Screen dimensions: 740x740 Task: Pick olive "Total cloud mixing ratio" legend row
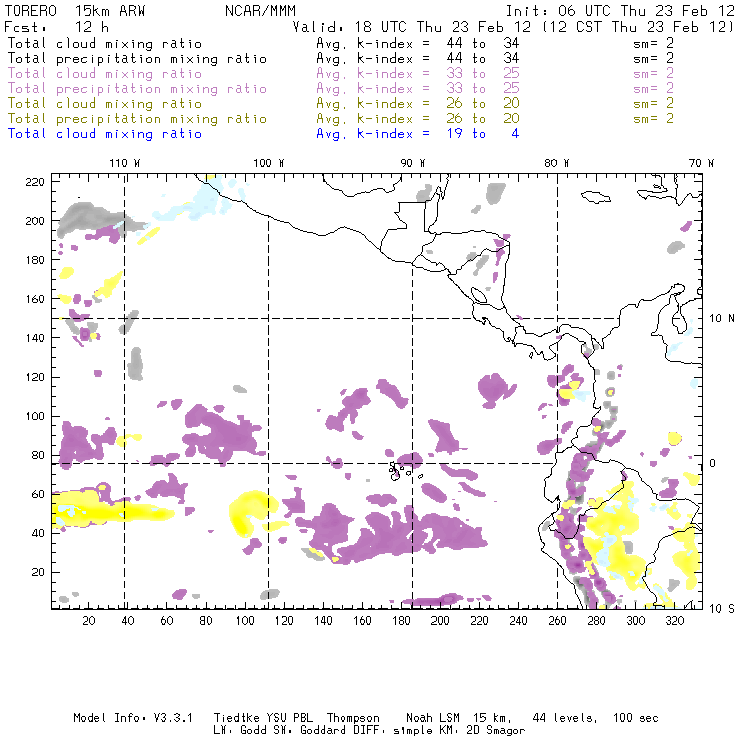(x=105, y=104)
